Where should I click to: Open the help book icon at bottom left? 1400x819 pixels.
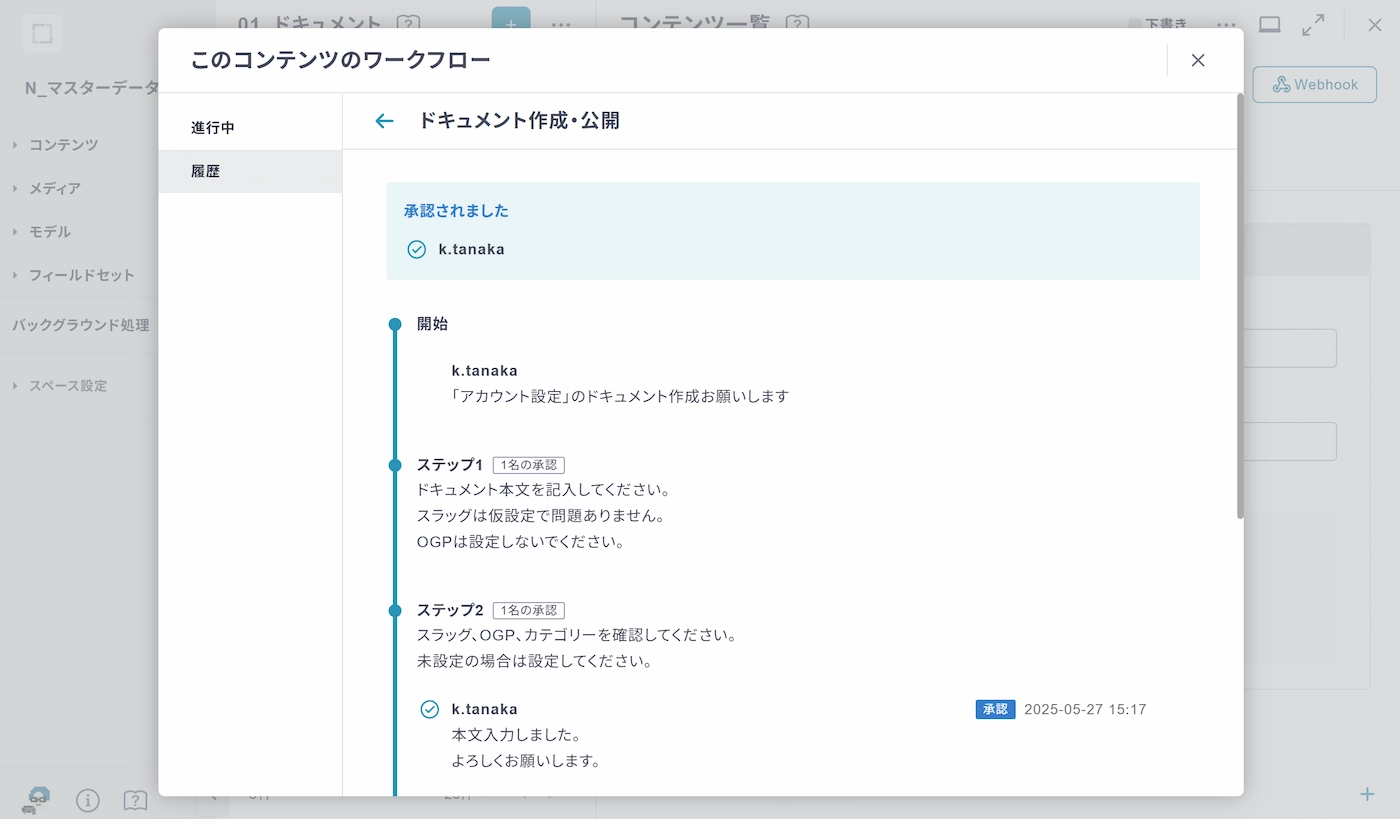[135, 800]
